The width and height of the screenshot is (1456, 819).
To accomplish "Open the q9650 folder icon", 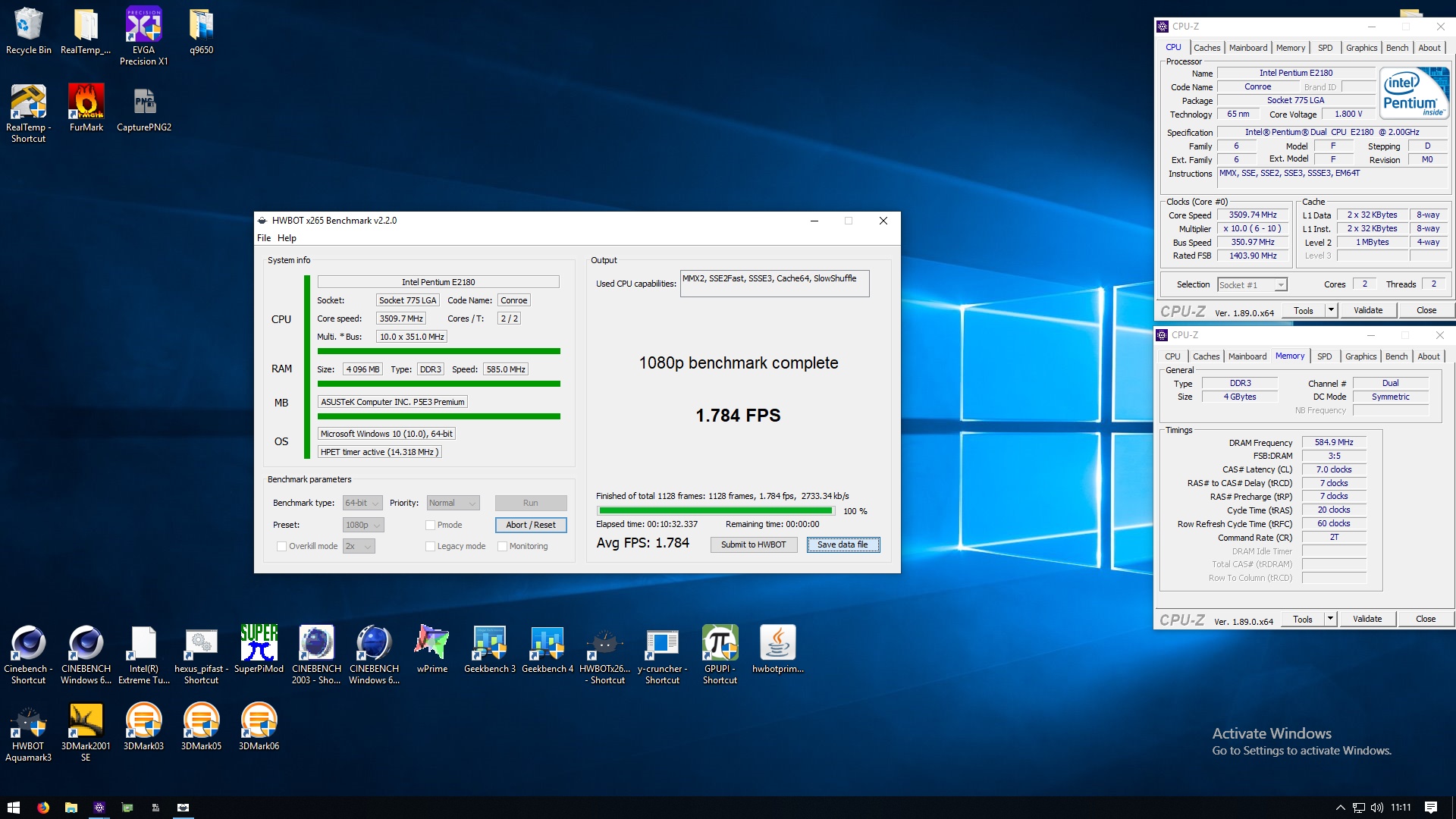I will point(201,30).
